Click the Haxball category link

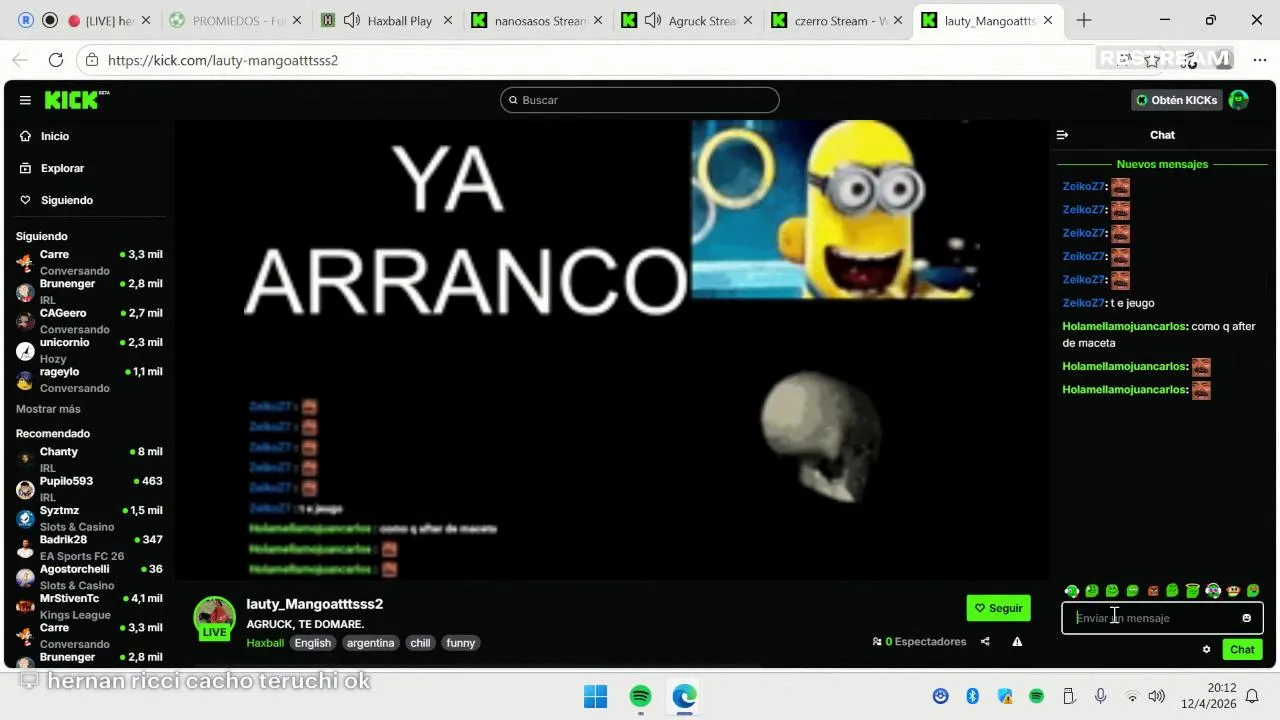point(265,643)
